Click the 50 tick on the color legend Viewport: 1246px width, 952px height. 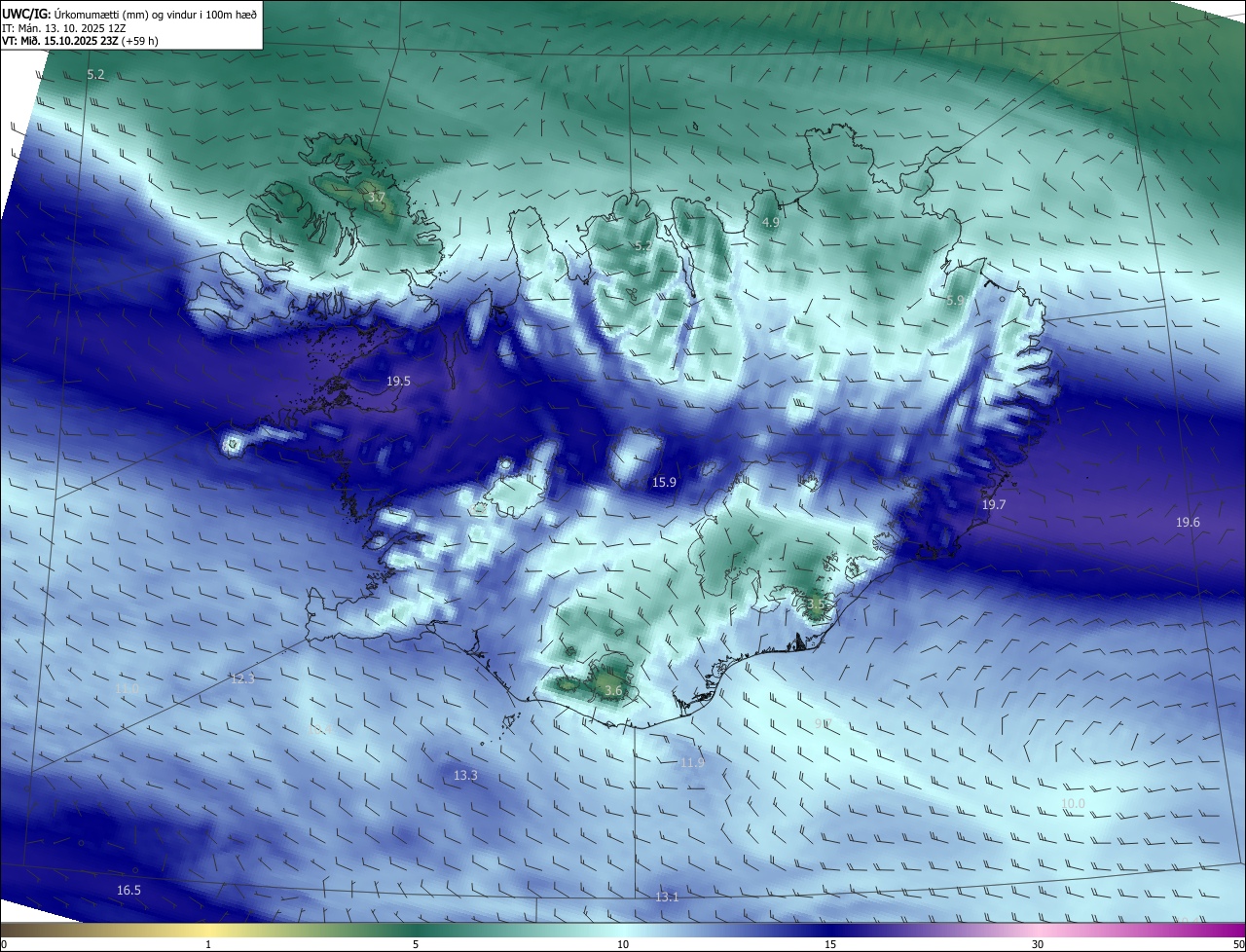point(1238,944)
